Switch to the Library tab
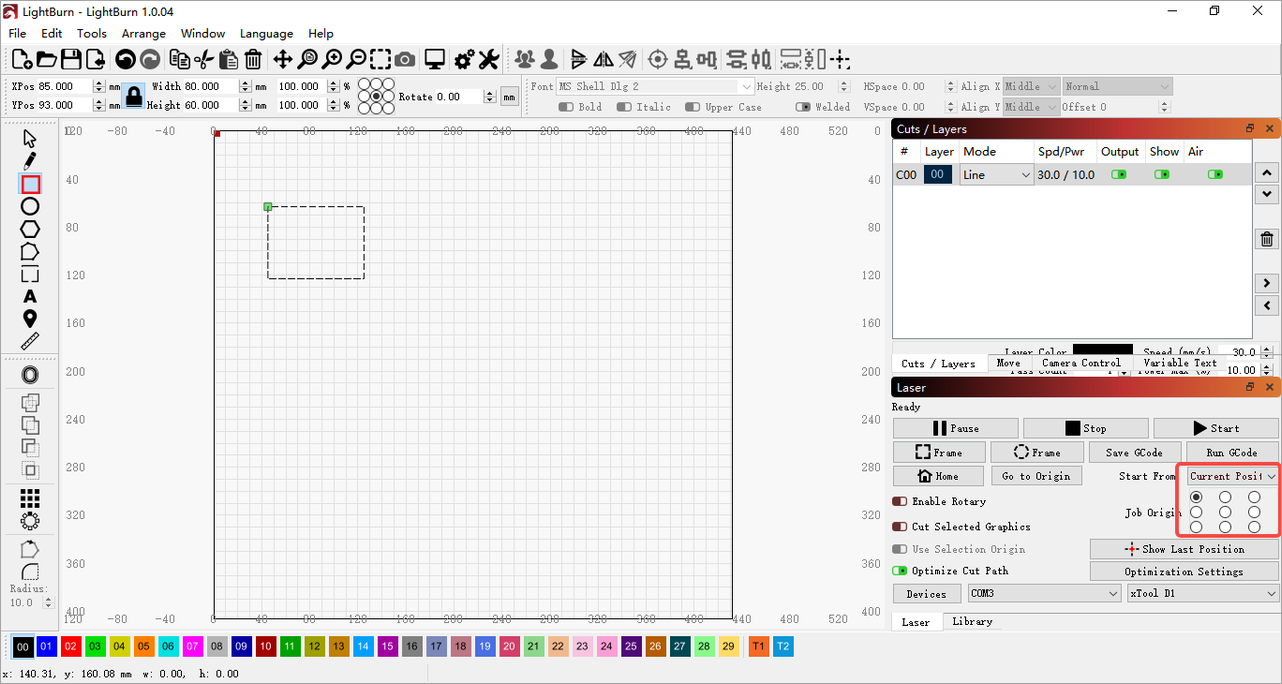The width and height of the screenshot is (1282, 684). 972,621
